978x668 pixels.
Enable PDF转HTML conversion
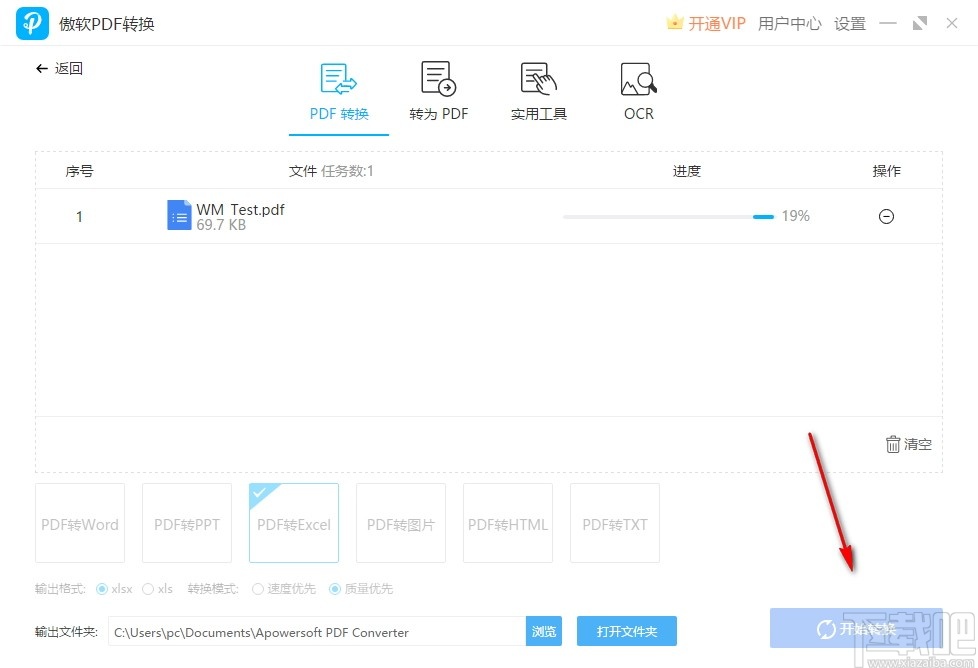[507, 522]
